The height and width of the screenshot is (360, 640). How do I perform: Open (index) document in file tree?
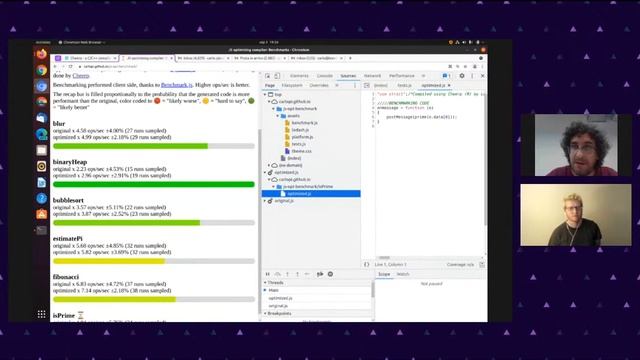click(294, 158)
